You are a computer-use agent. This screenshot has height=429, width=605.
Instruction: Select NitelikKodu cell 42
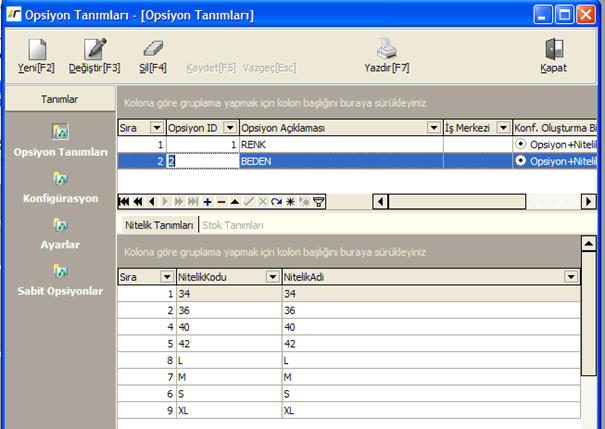point(229,343)
